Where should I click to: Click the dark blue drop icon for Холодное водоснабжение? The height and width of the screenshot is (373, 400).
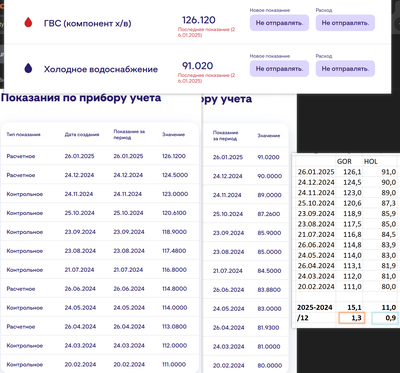28,69
